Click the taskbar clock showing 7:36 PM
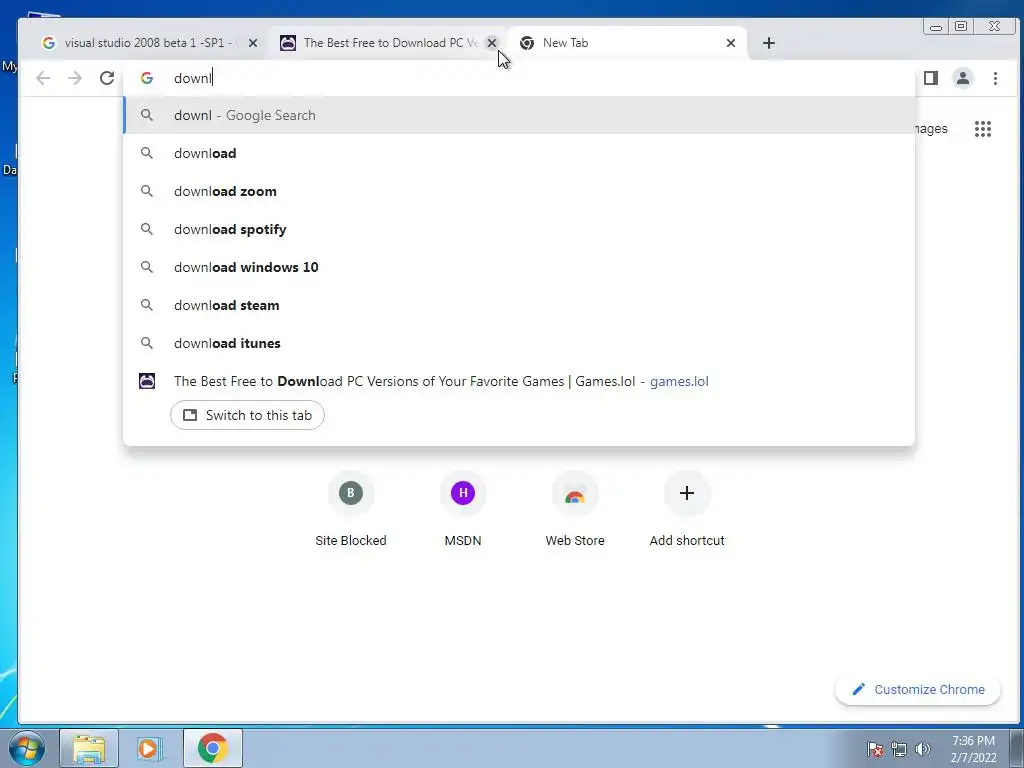Image resolution: width=1024 pixels, height=768 pixels. click(973, 749)
